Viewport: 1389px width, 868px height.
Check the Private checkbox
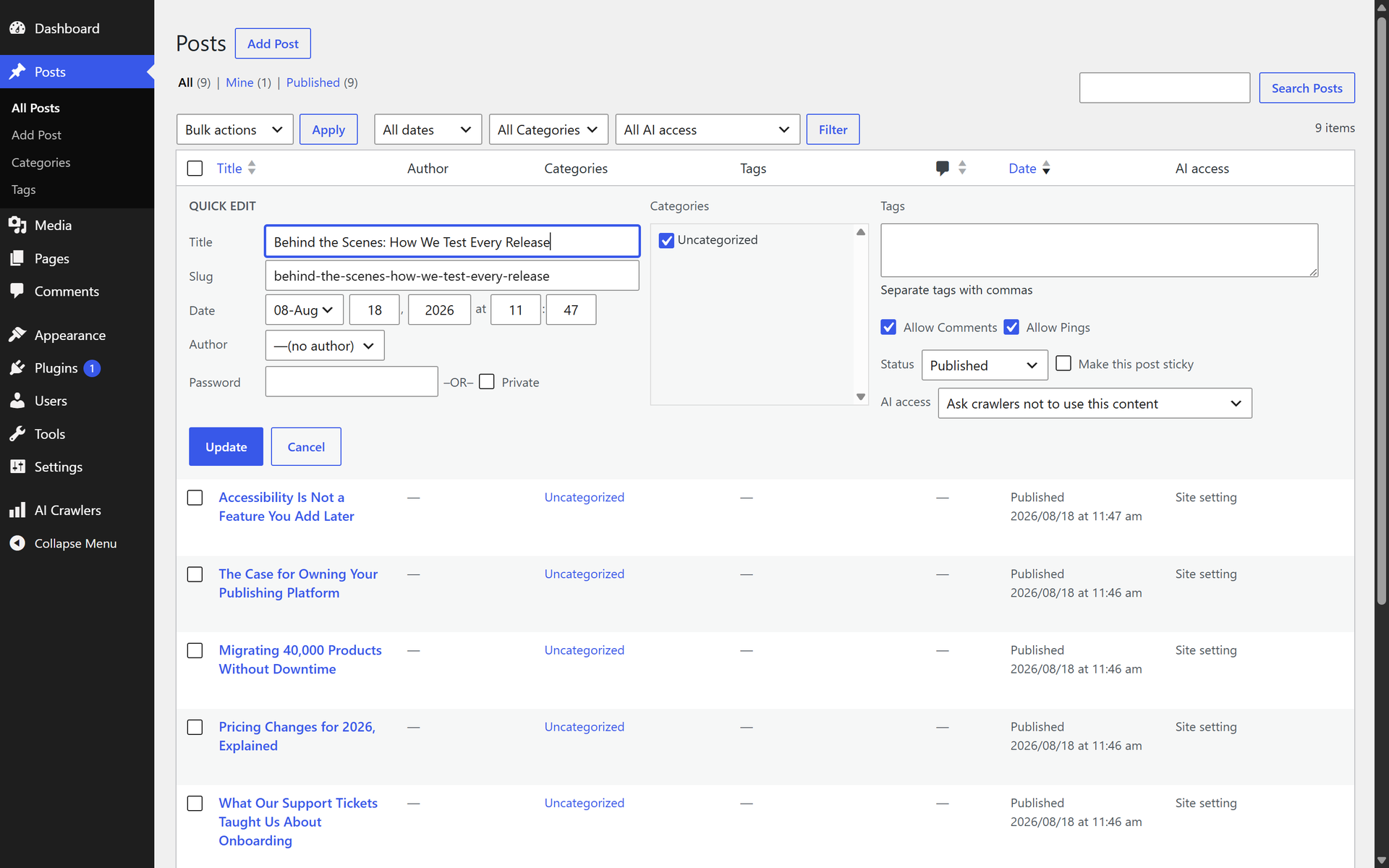click(x=487, y=381)
